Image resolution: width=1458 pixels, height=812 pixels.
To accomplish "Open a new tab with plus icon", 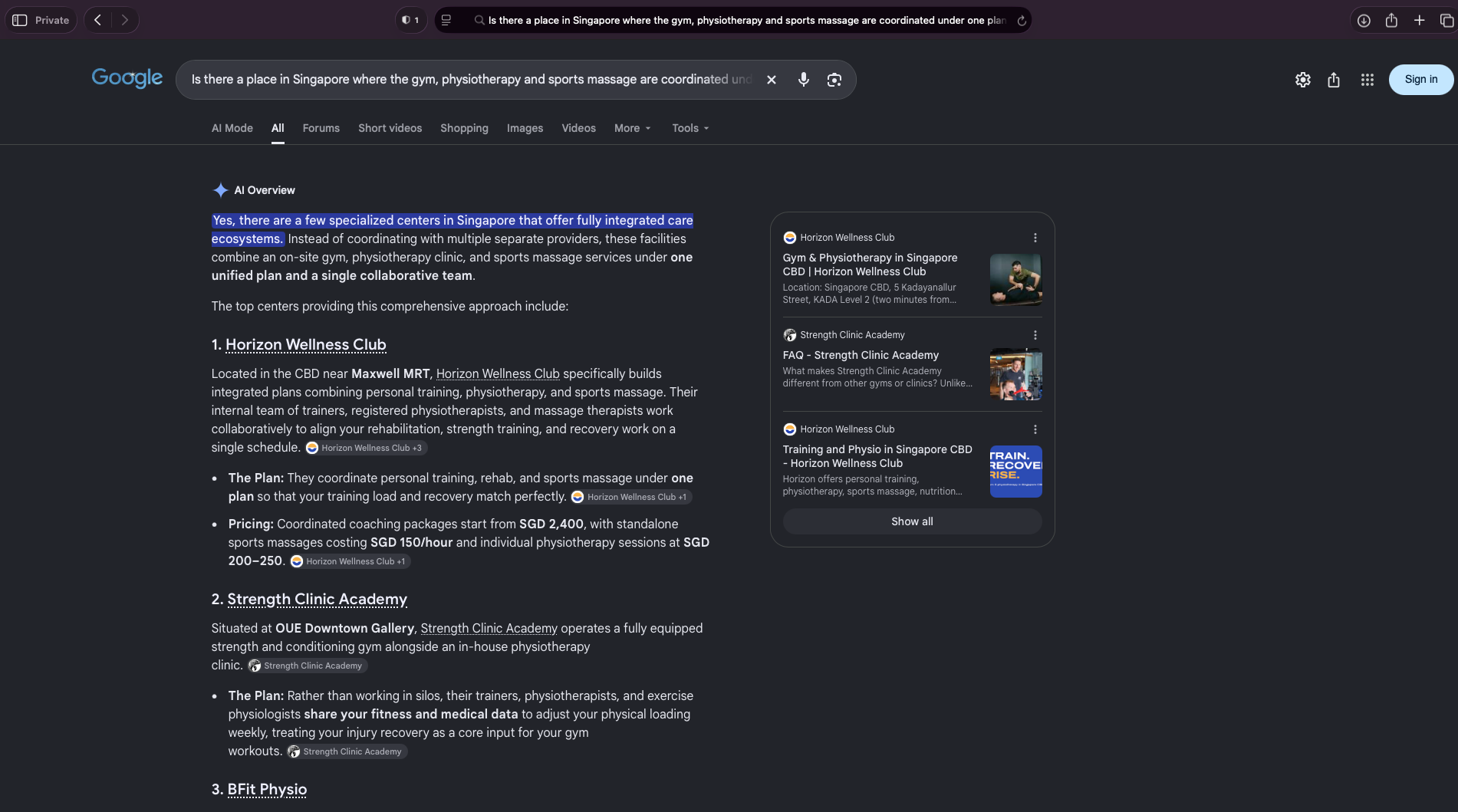I will coord(1419,21).
